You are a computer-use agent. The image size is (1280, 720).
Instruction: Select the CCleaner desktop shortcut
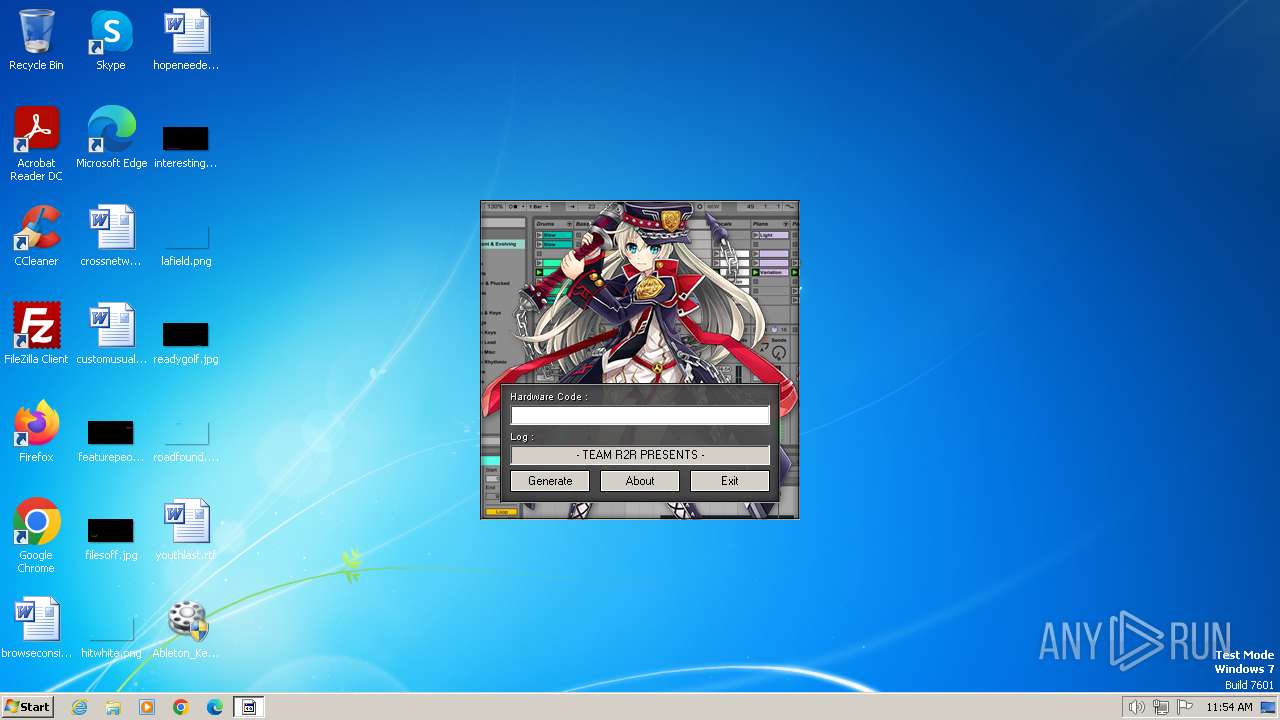(36, 236)
